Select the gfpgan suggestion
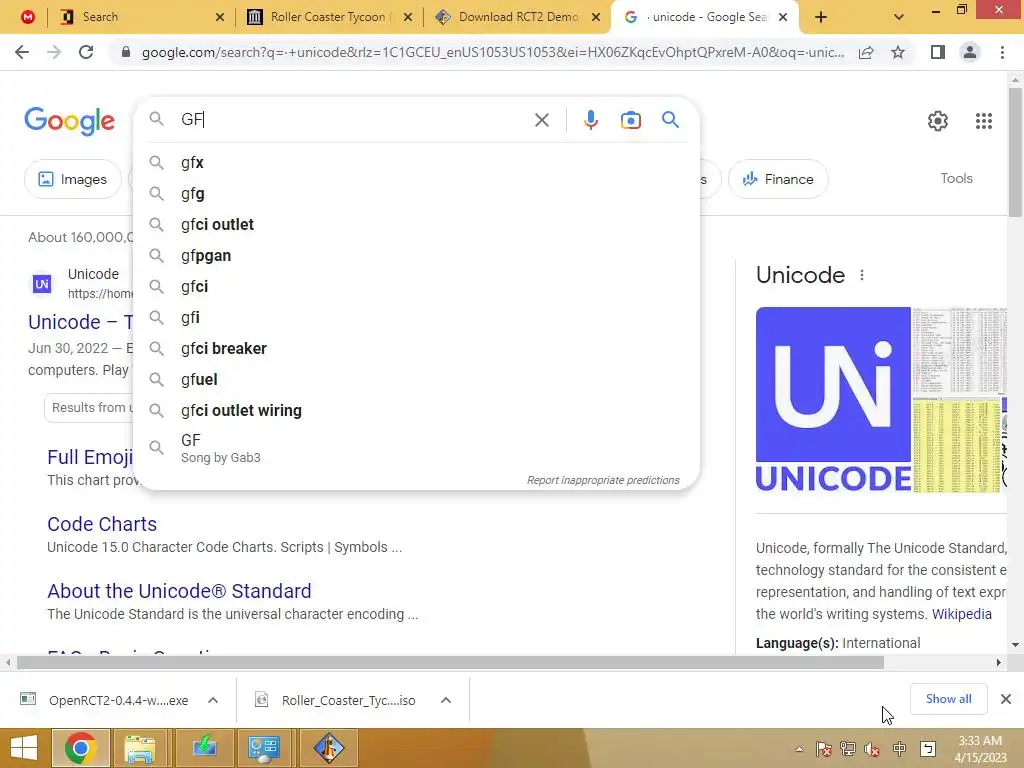1024x768 pixels. click(417, 256)
